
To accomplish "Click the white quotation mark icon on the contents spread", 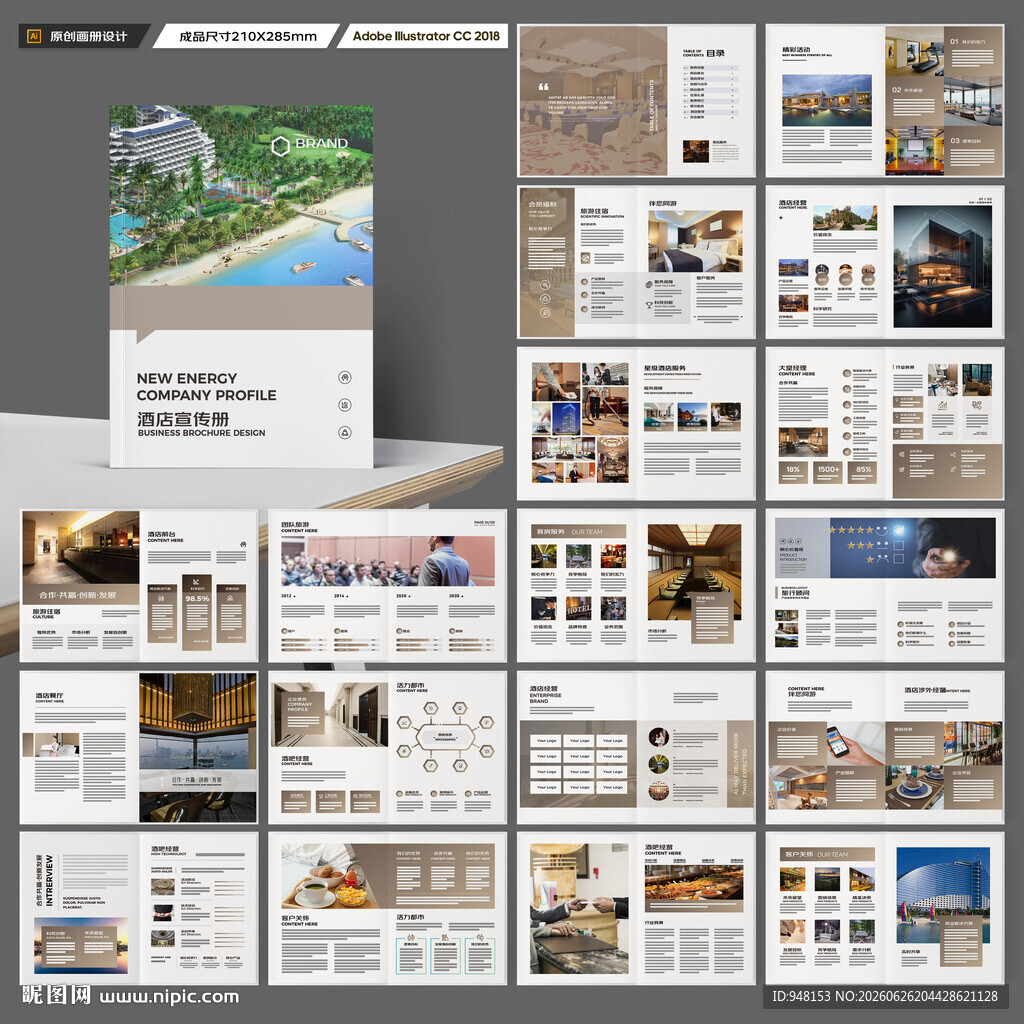I will [543, 86].
